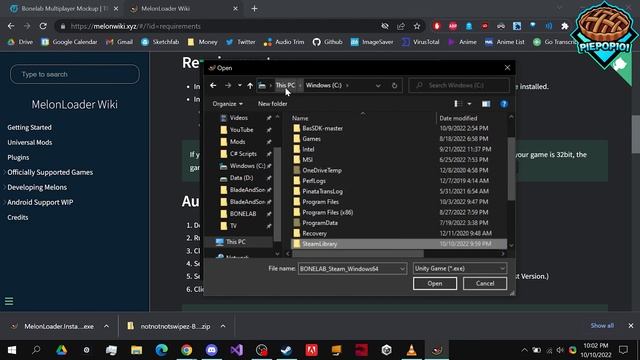Open Plugins wiki section
The image size is (640, 360).
[x=18, y=158]
